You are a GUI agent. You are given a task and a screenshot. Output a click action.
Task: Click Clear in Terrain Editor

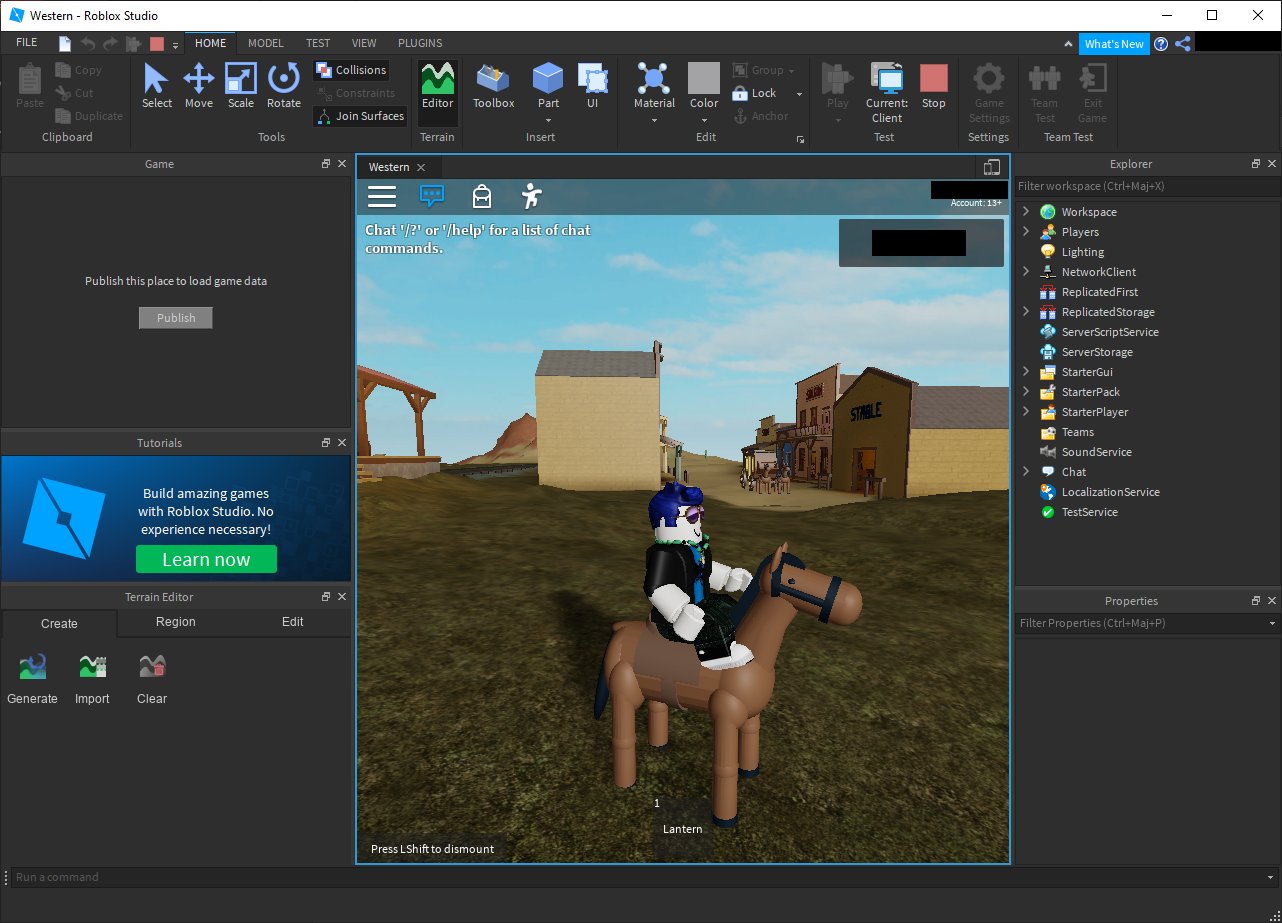coord(152,679)
